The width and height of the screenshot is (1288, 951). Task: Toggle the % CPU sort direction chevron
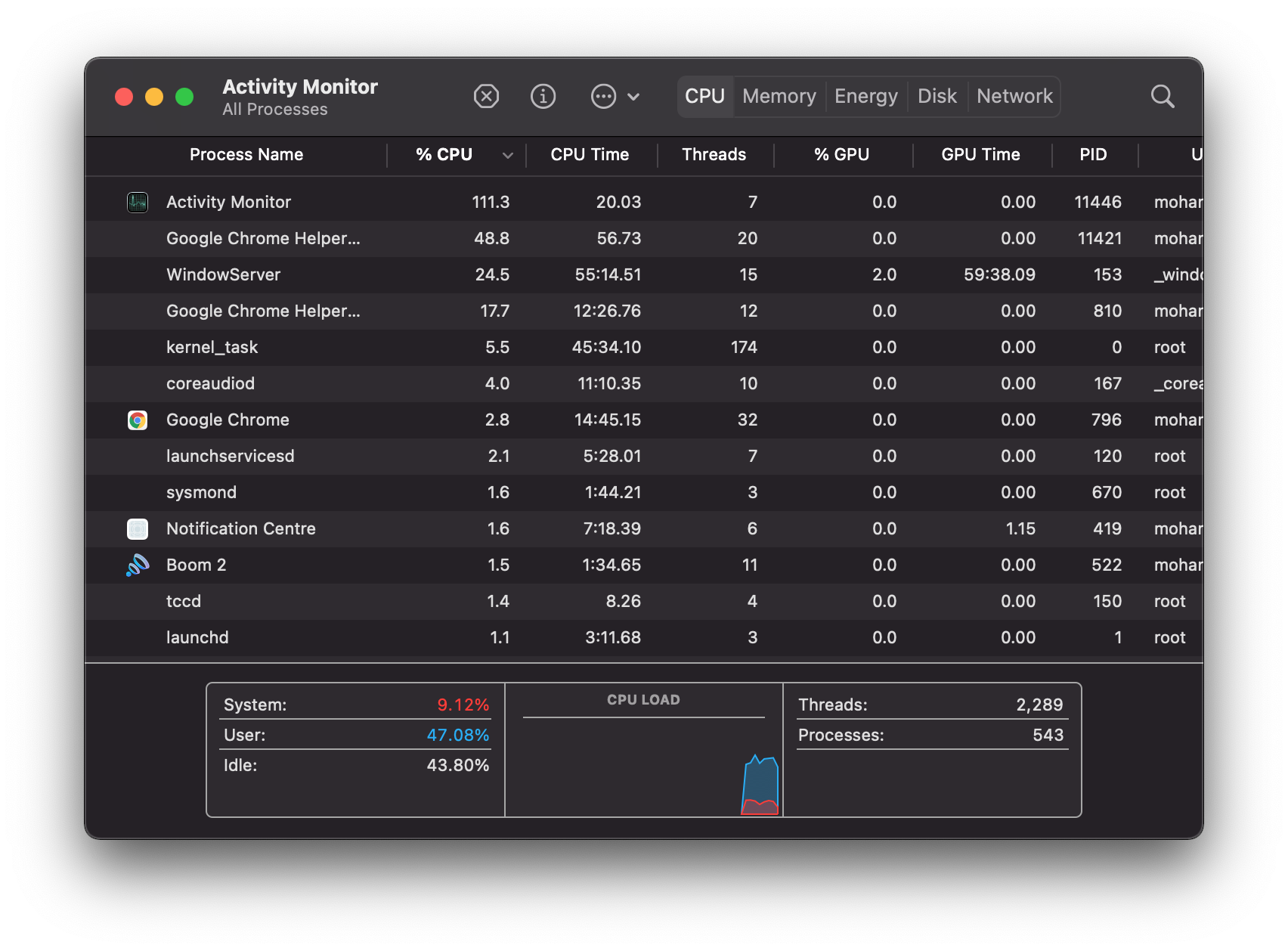pyautogui.click(x=508, y=156)
